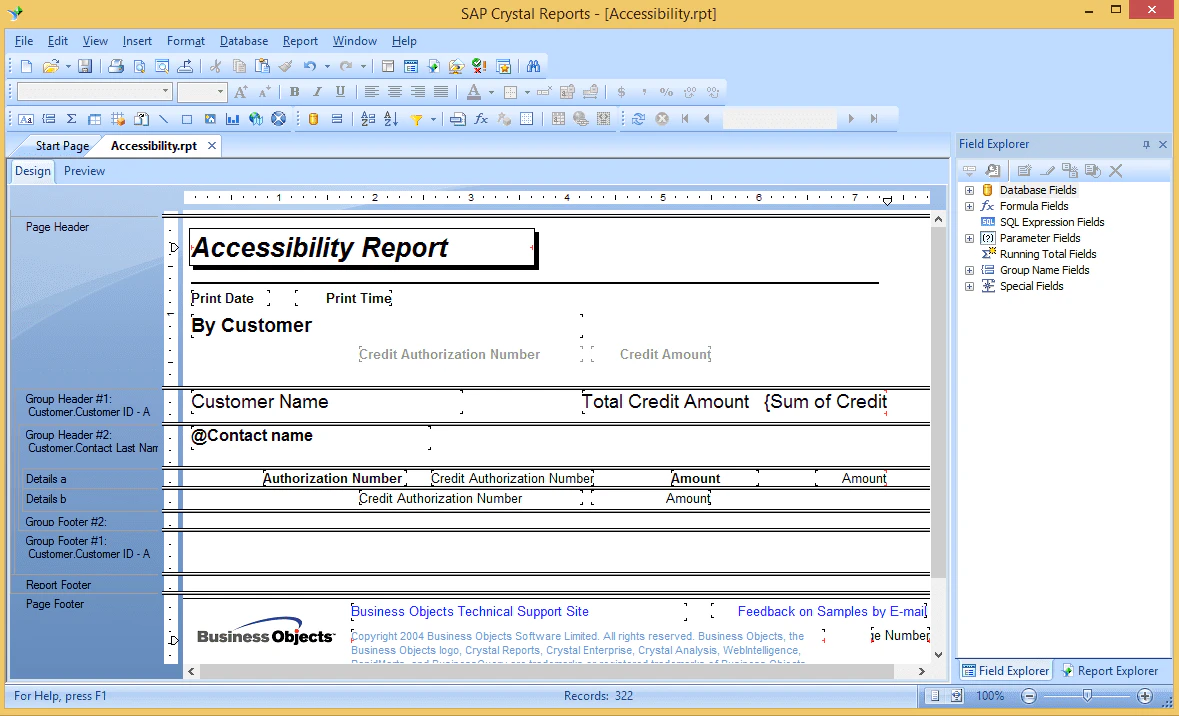Screen dimensions: 1179x716
Task: Open Database Expert via yellow cylinder icon
Action: pos(314,119)
